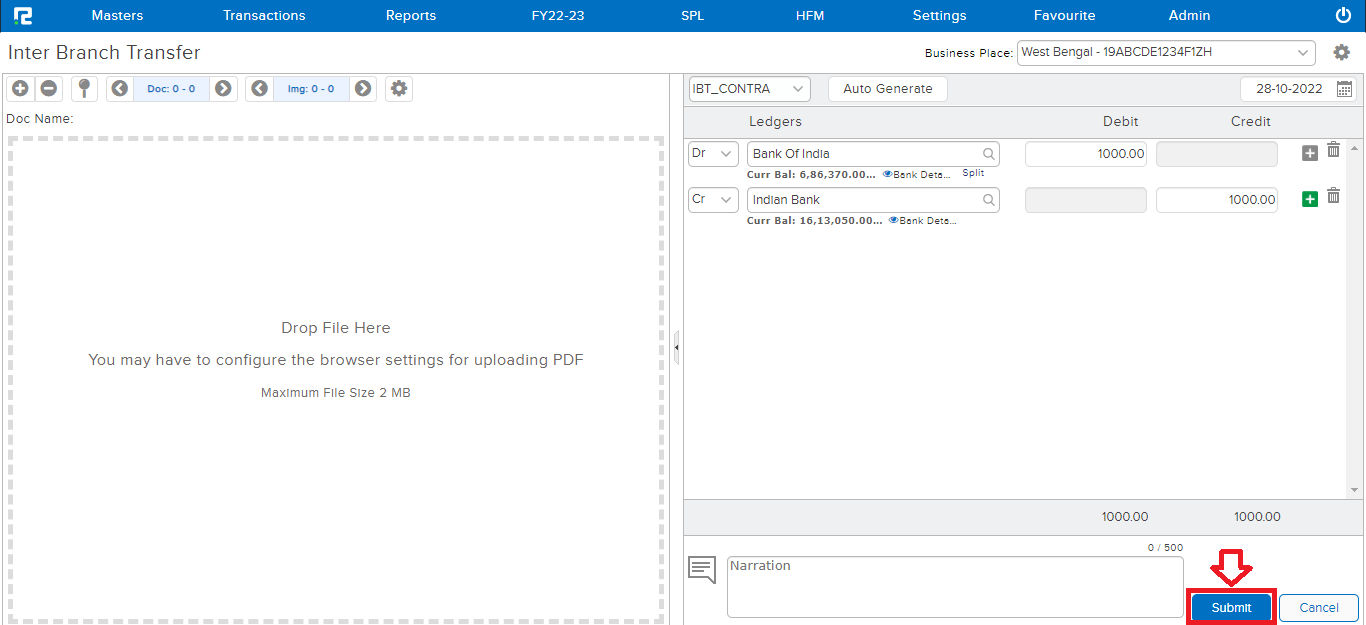Open the Dr type dropdown
The width and height of the screenshot is (1366, 625).
[x=713, y=154]
